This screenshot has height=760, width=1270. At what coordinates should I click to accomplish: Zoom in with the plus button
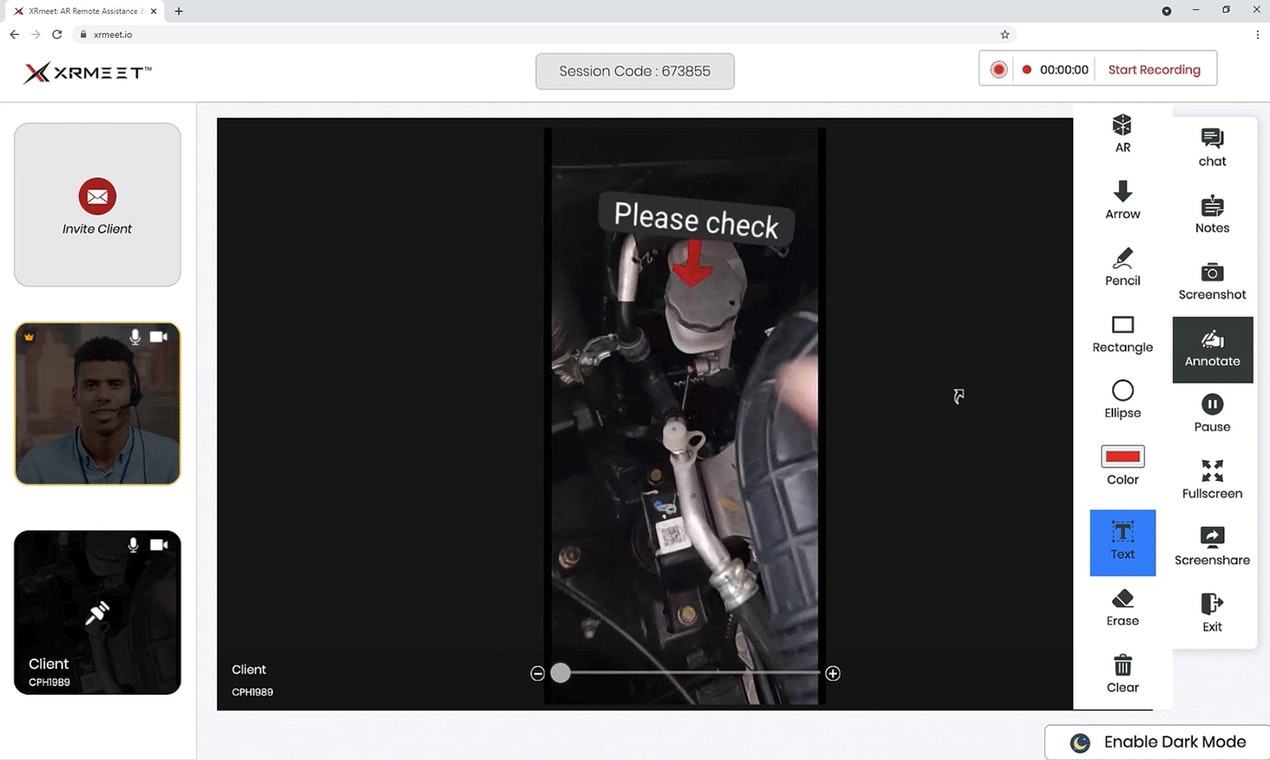pyautogui.click(x=833, y=673)
